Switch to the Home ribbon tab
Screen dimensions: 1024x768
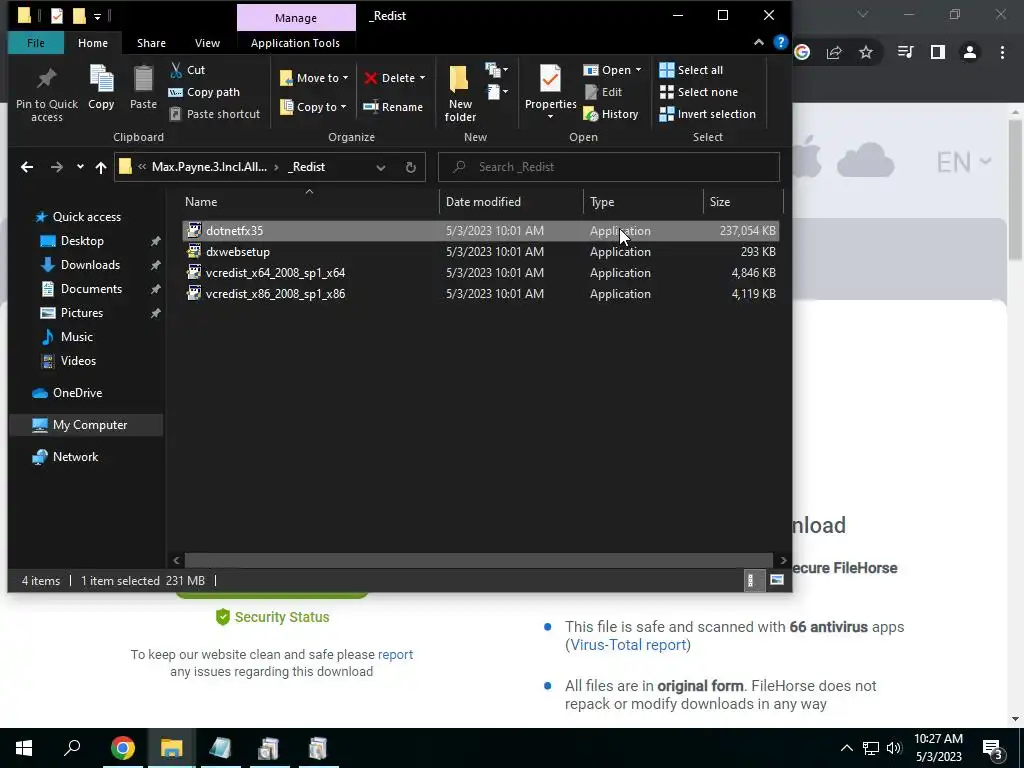[93, 43]
